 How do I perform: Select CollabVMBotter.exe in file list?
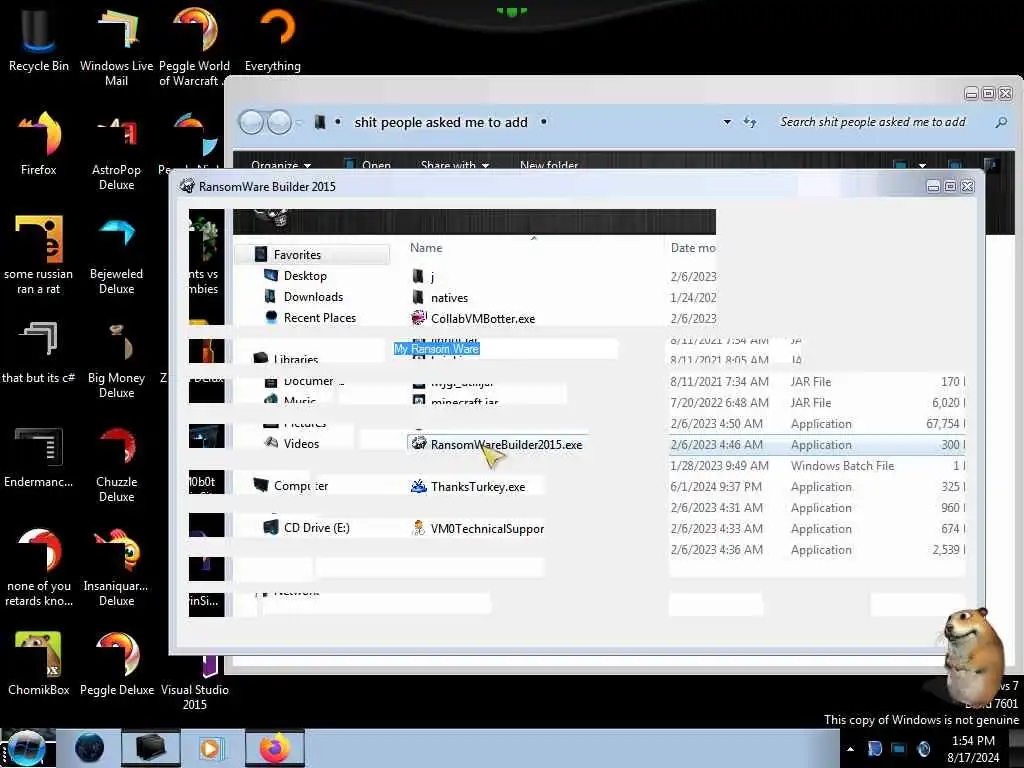click(x=473, y=319)
